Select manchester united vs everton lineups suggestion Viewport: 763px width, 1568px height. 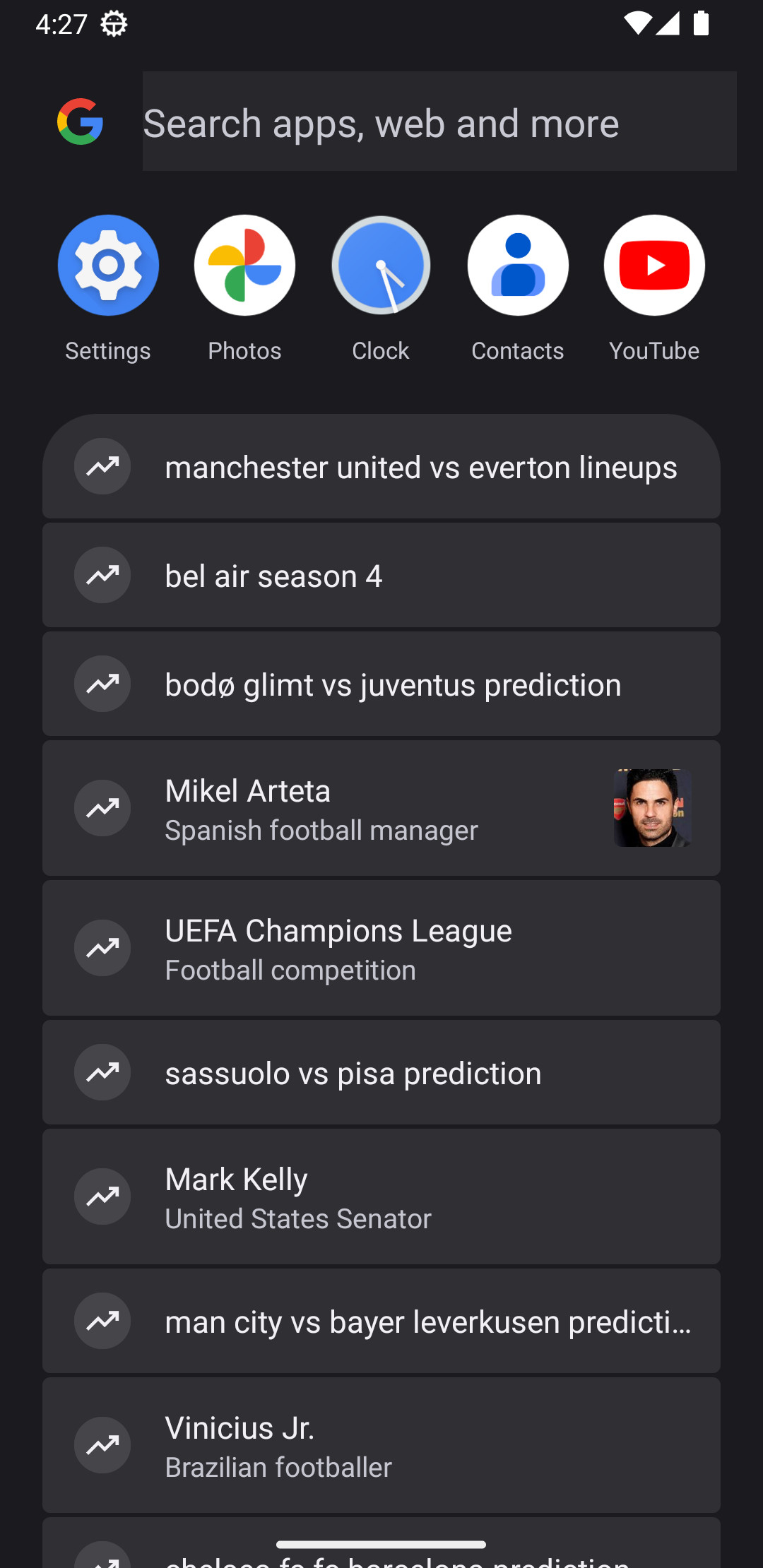[x=421, y=467]
